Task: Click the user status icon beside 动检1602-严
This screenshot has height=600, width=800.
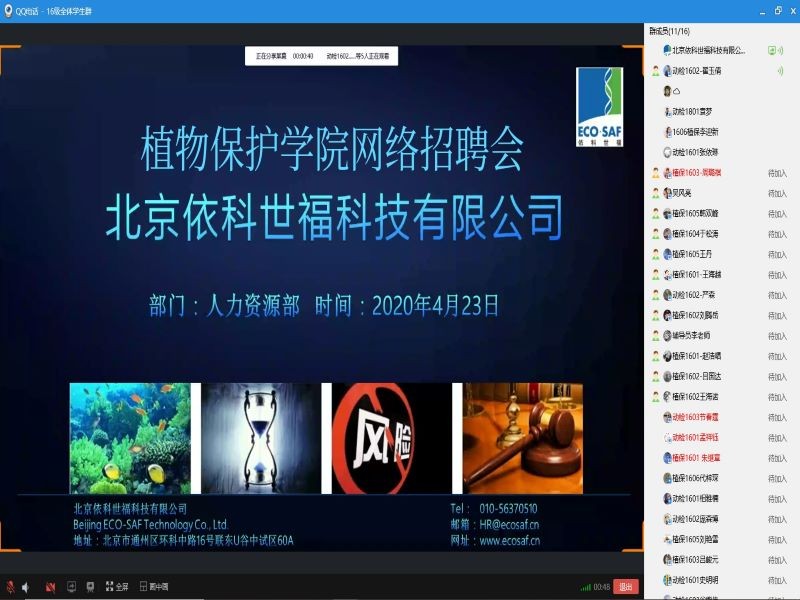Action: pyautogui.click(x=656, y=295)
